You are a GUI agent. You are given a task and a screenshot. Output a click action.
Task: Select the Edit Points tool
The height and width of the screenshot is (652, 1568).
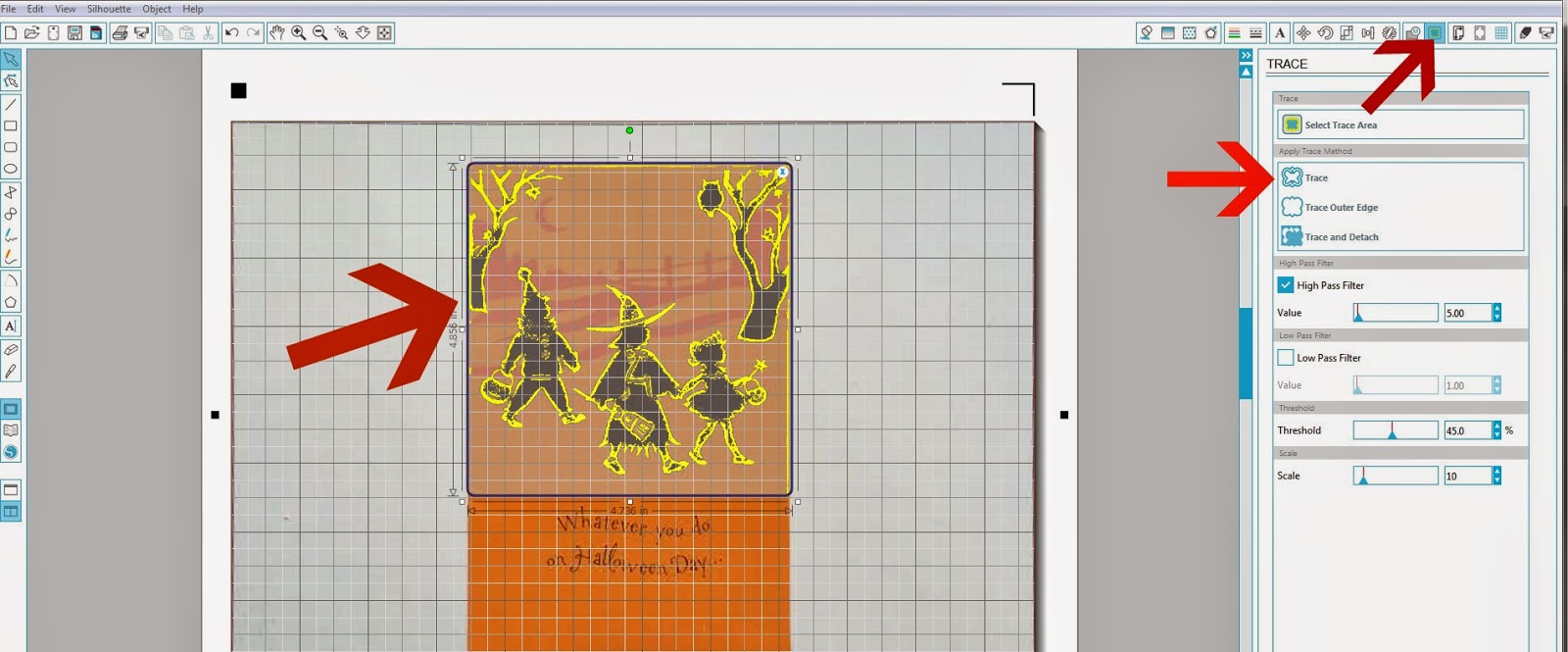[x=11, y=81]
